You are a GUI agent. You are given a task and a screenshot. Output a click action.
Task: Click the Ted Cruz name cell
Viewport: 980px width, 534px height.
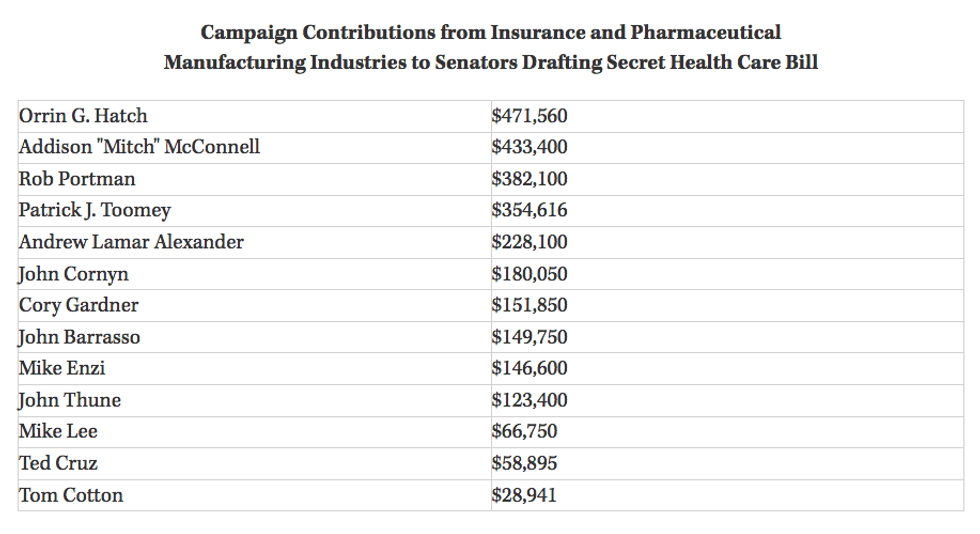tap(58, 463)
